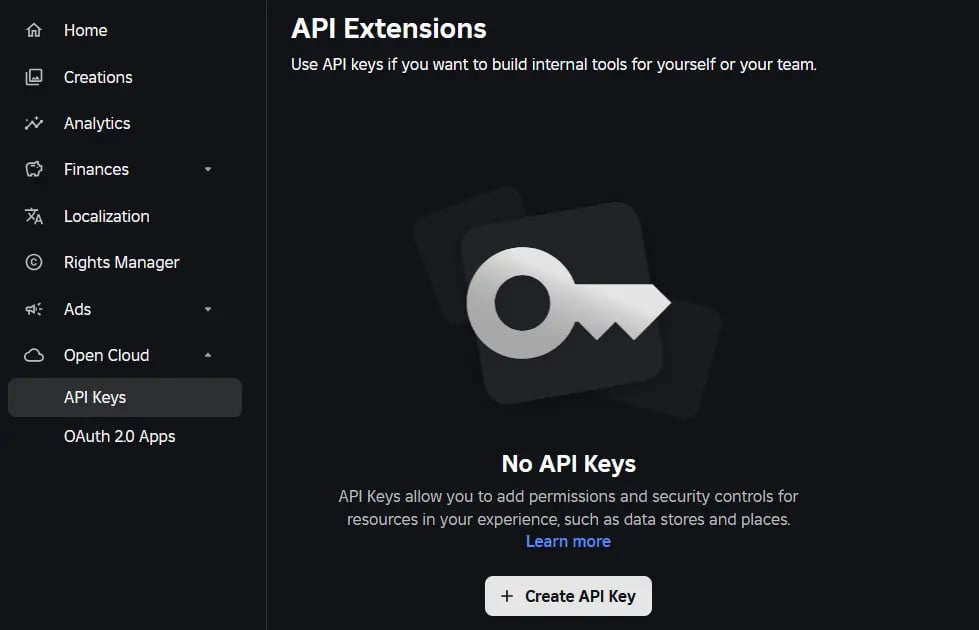Click the Rights Manager copyright icon

(x=34, y=262)
